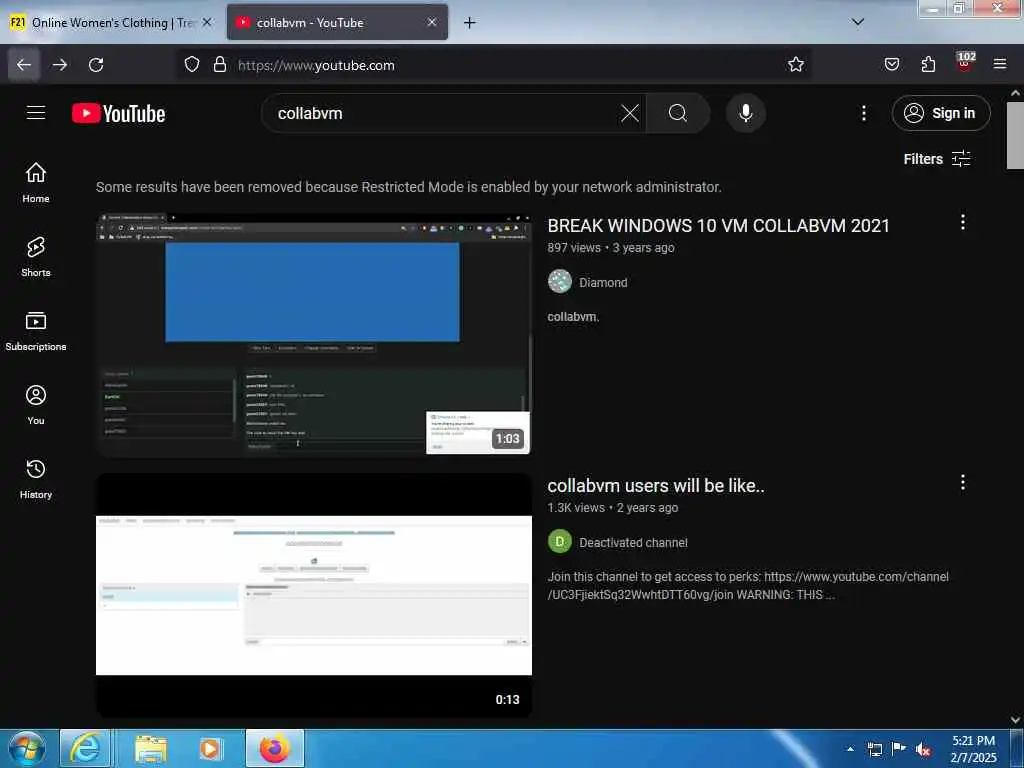Screen dimensions: 1024x768
Task: Close the collabvm - YouTube tab
Action: (x=432, y=22)
